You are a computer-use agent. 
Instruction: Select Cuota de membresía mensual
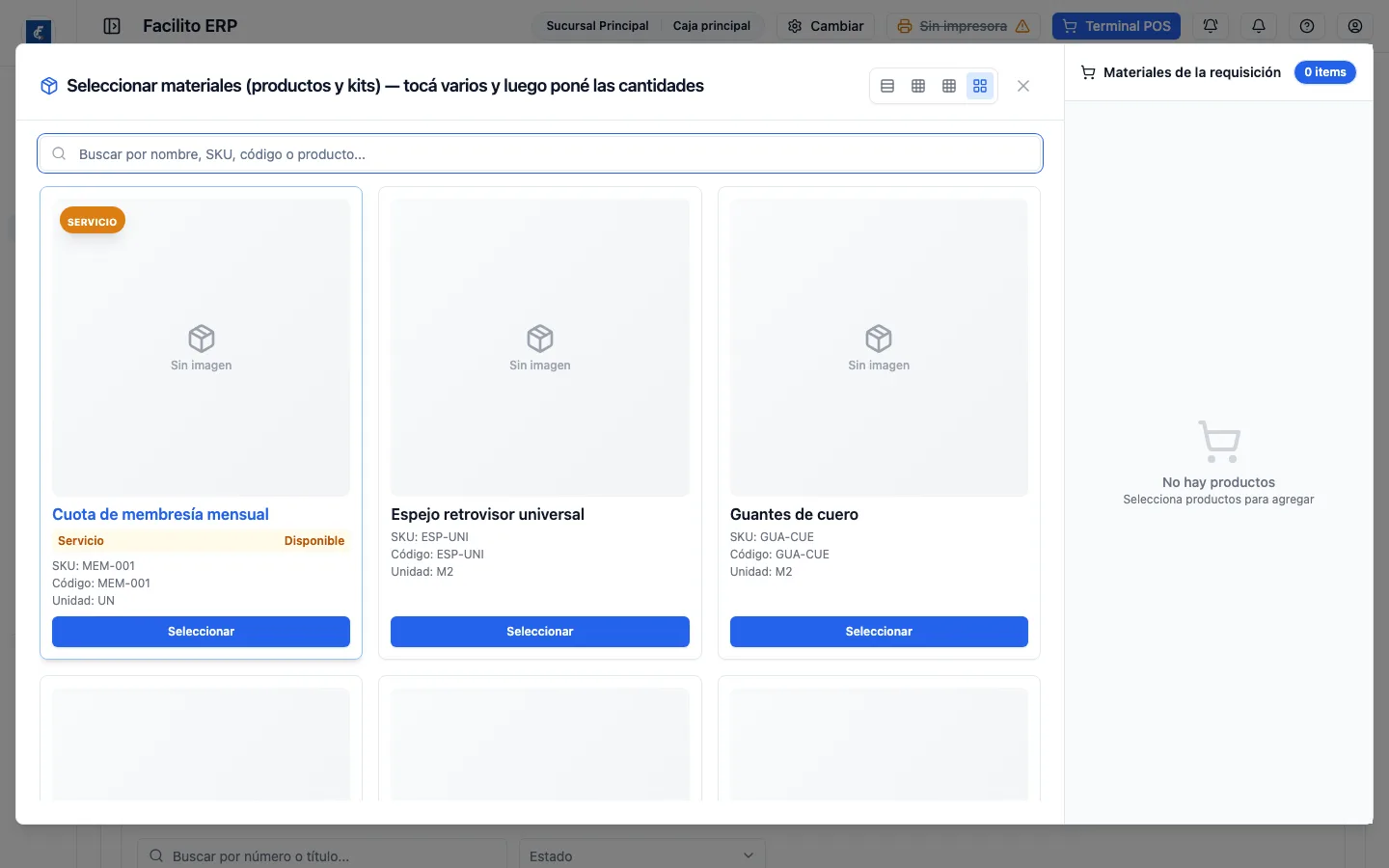[x=201, y=632]
